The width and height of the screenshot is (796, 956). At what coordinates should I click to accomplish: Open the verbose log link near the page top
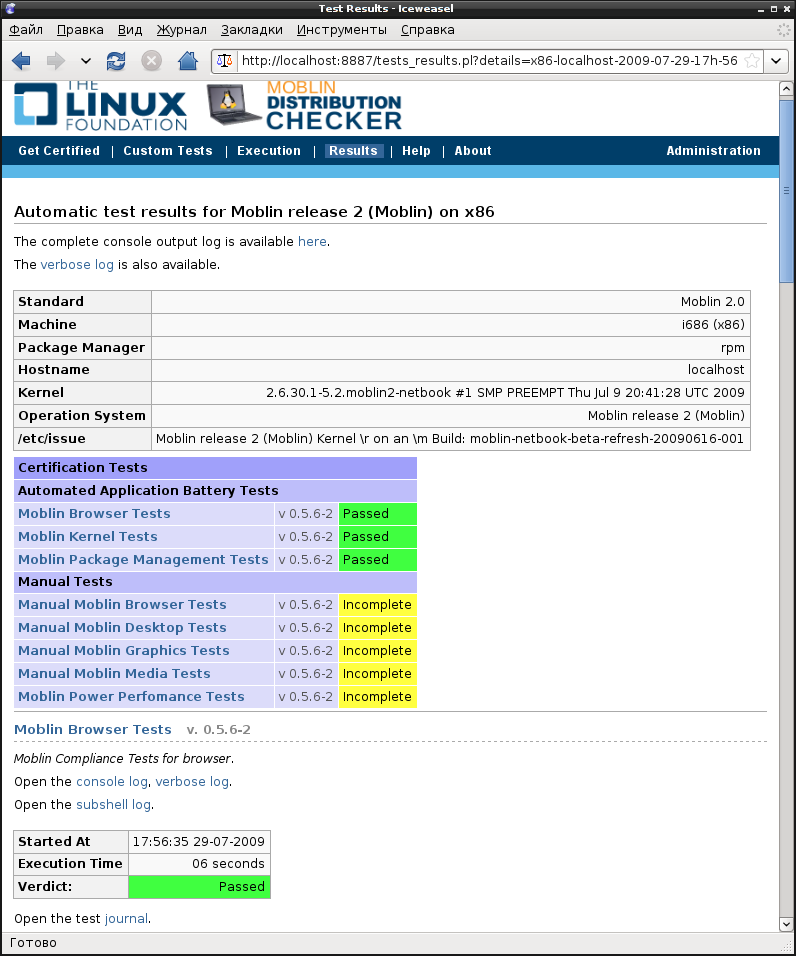pyautogui.click(x=77, y=265)
